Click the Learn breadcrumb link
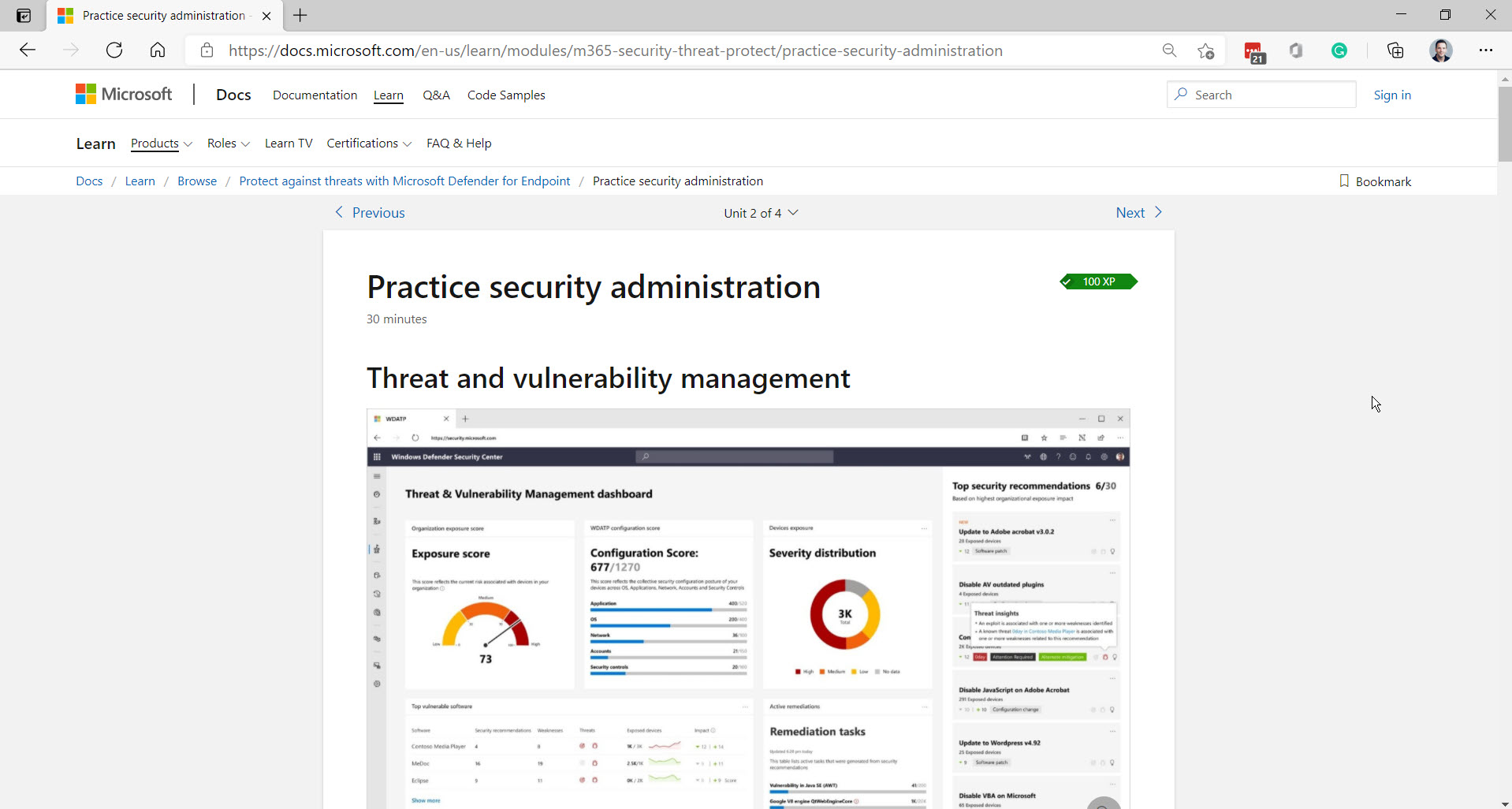This screenshot has height=809, width=1512. 140,181
